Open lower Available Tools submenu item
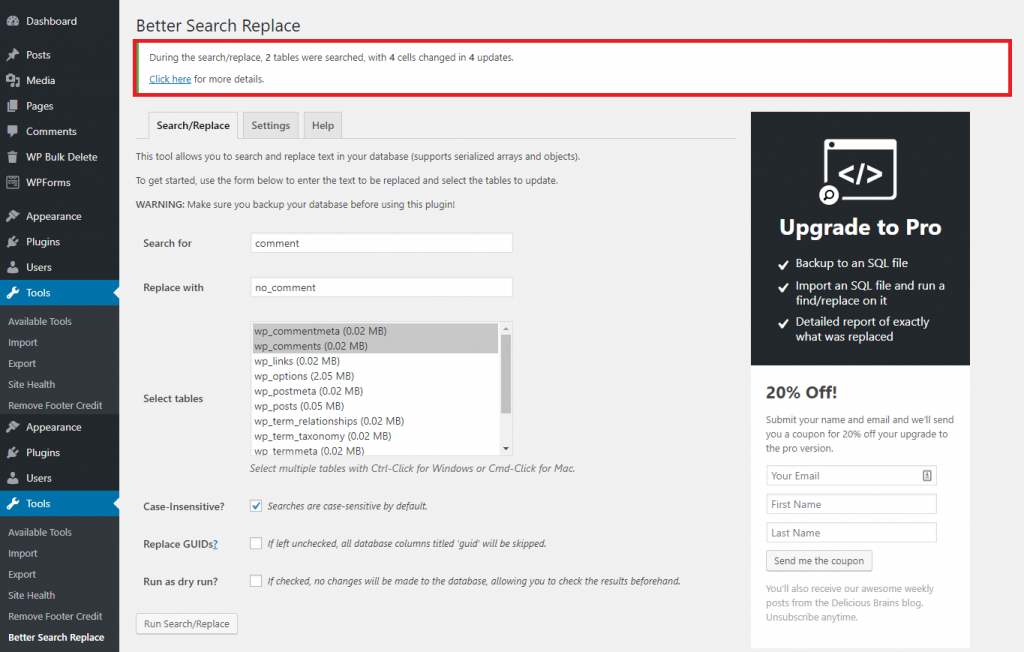 click(40, 532)
